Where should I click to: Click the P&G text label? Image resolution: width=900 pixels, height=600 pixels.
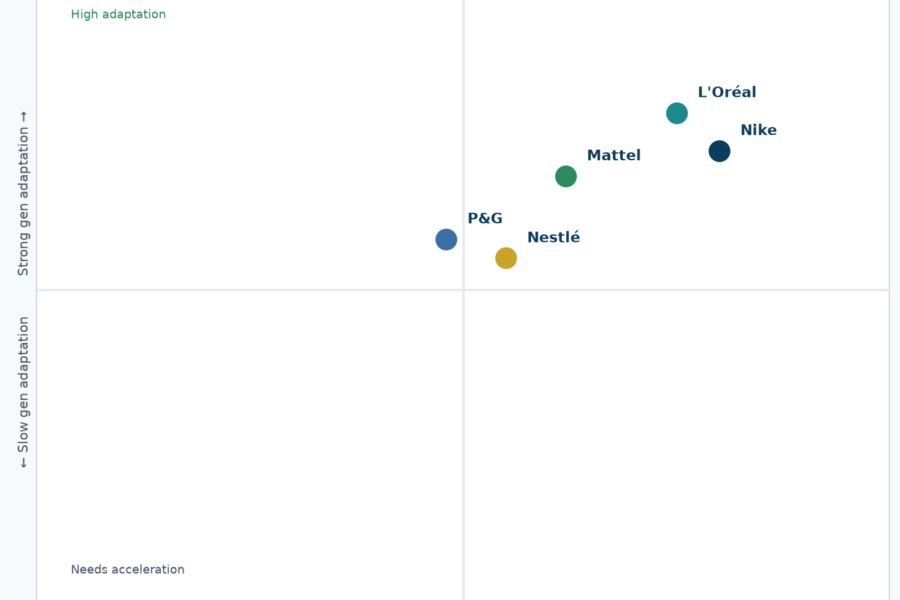pyautogui.click(x=485, y=218)
